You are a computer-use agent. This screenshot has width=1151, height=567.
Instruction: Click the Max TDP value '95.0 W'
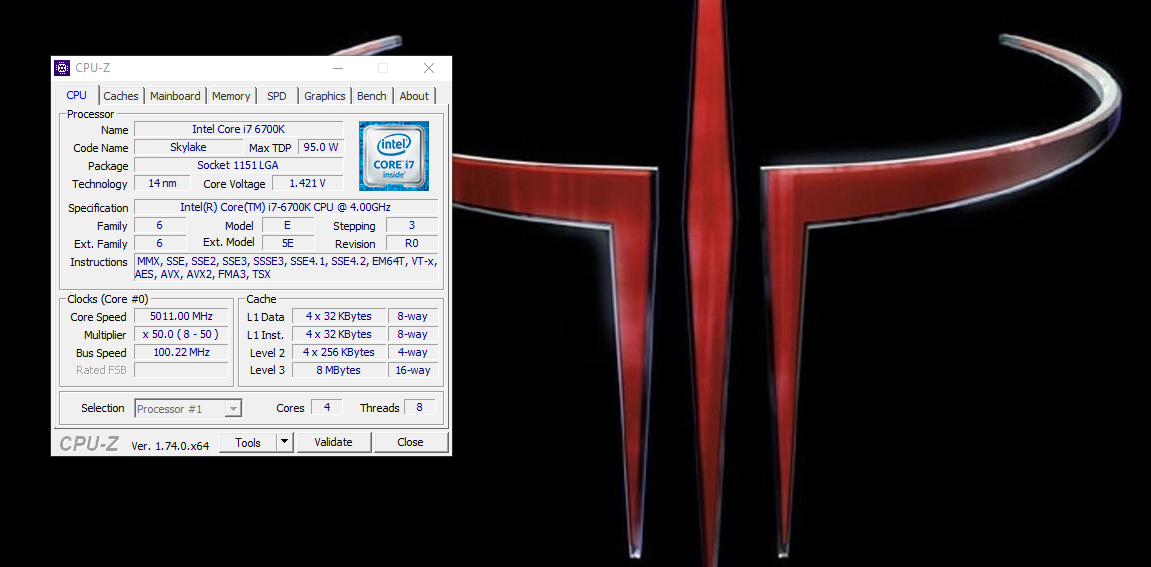pos(321,147)
